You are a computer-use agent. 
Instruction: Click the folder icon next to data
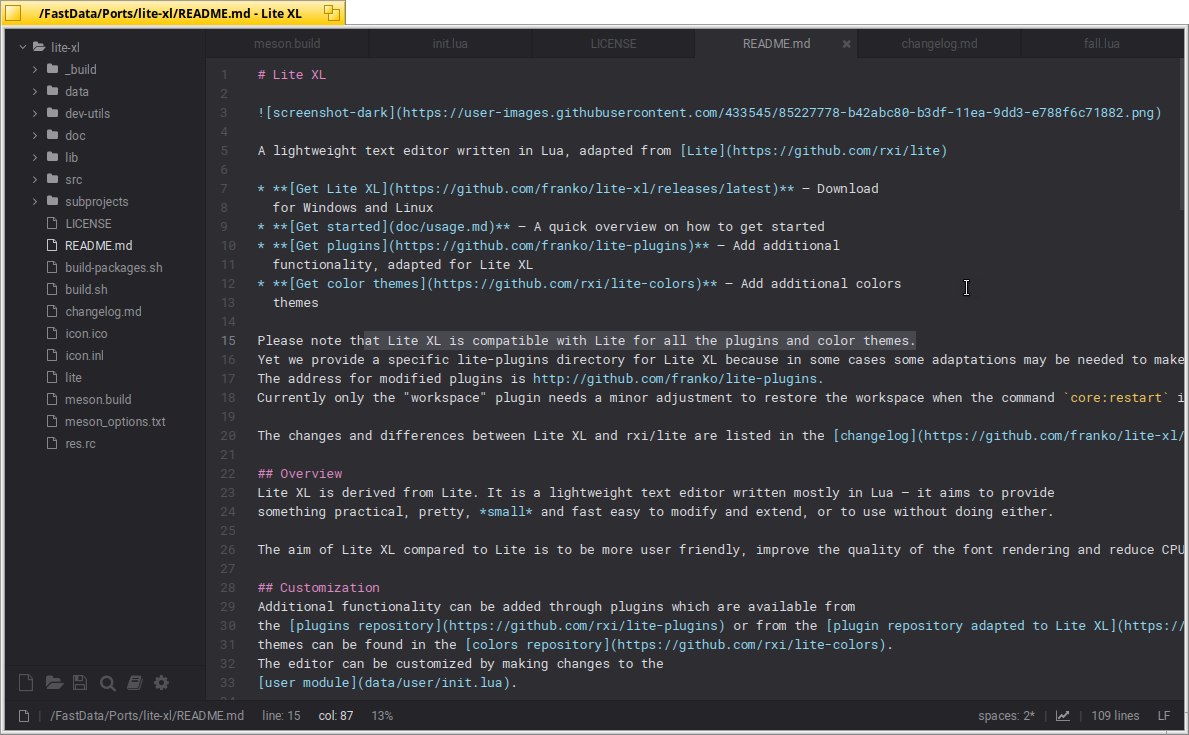click(x=52, y=91)
